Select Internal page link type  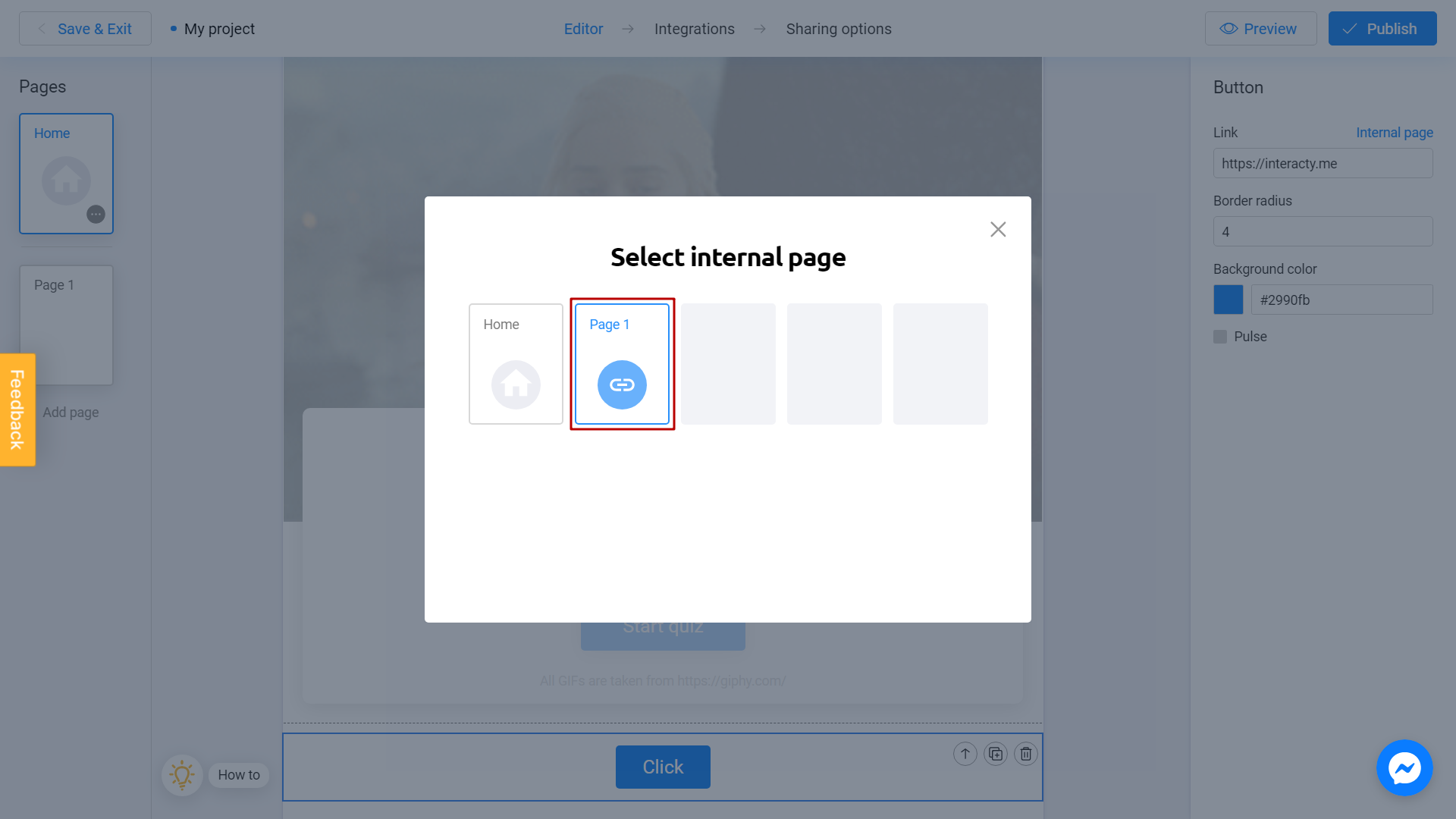(1394, 132)
